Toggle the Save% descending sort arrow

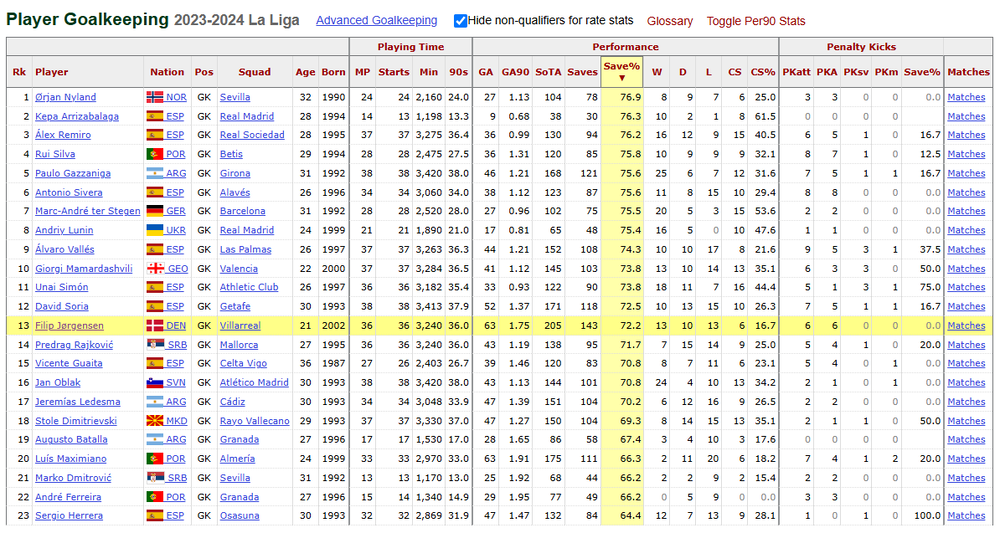point(622,78)
